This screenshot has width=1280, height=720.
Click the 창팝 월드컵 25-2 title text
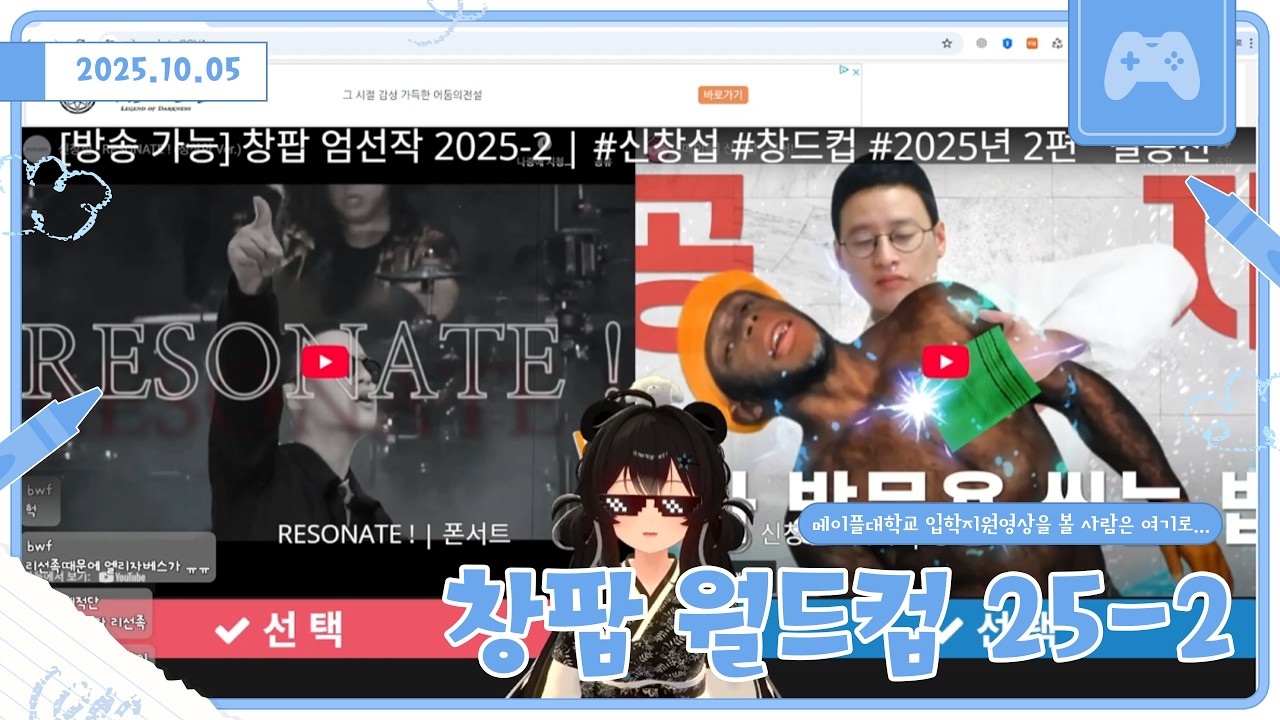click(840, 625)
